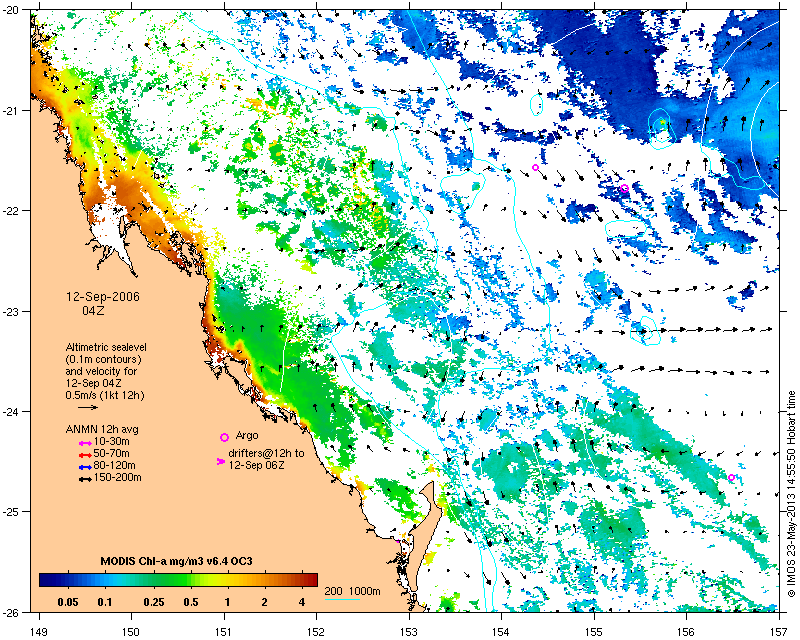
Task: Click the '156' longitude axis label
Action: coord(686,632)
